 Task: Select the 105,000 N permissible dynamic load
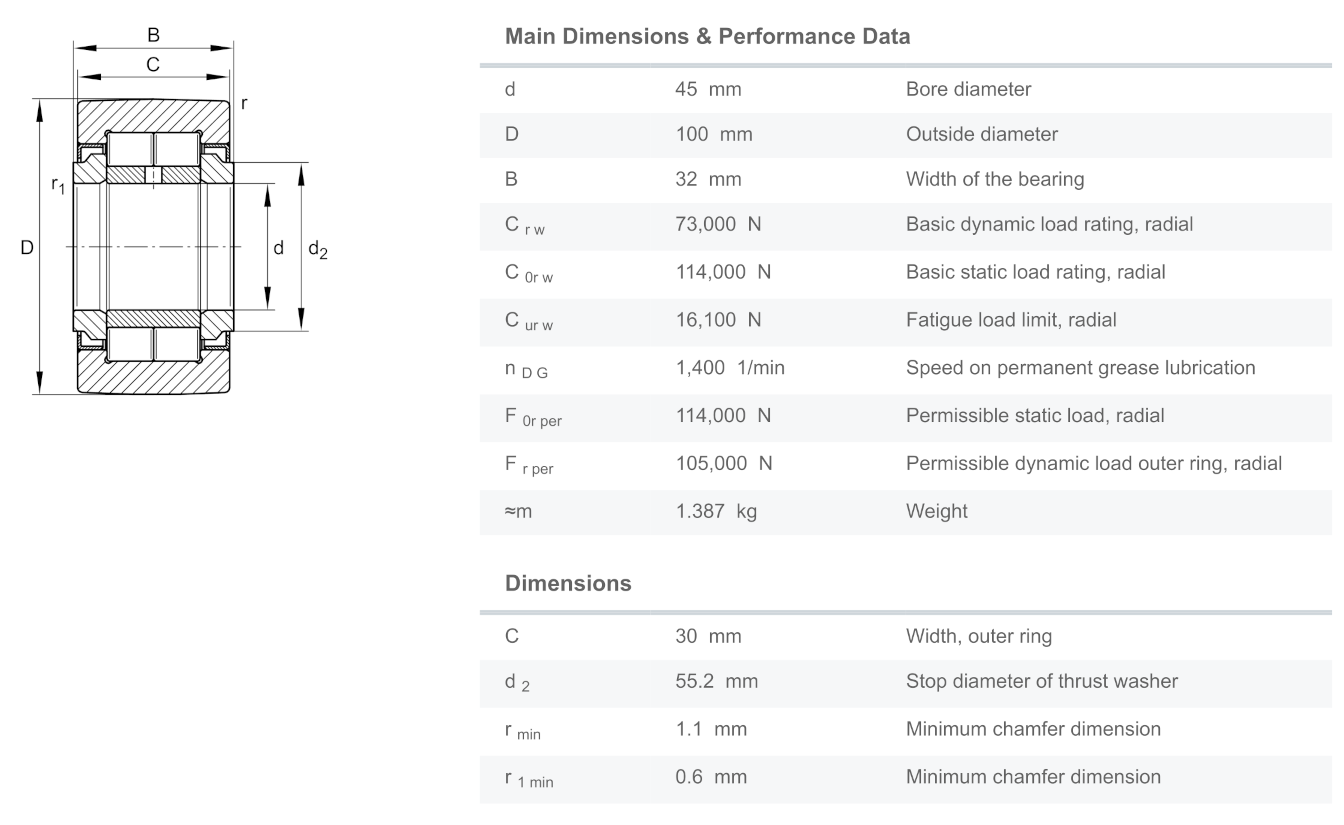point(723,464)
